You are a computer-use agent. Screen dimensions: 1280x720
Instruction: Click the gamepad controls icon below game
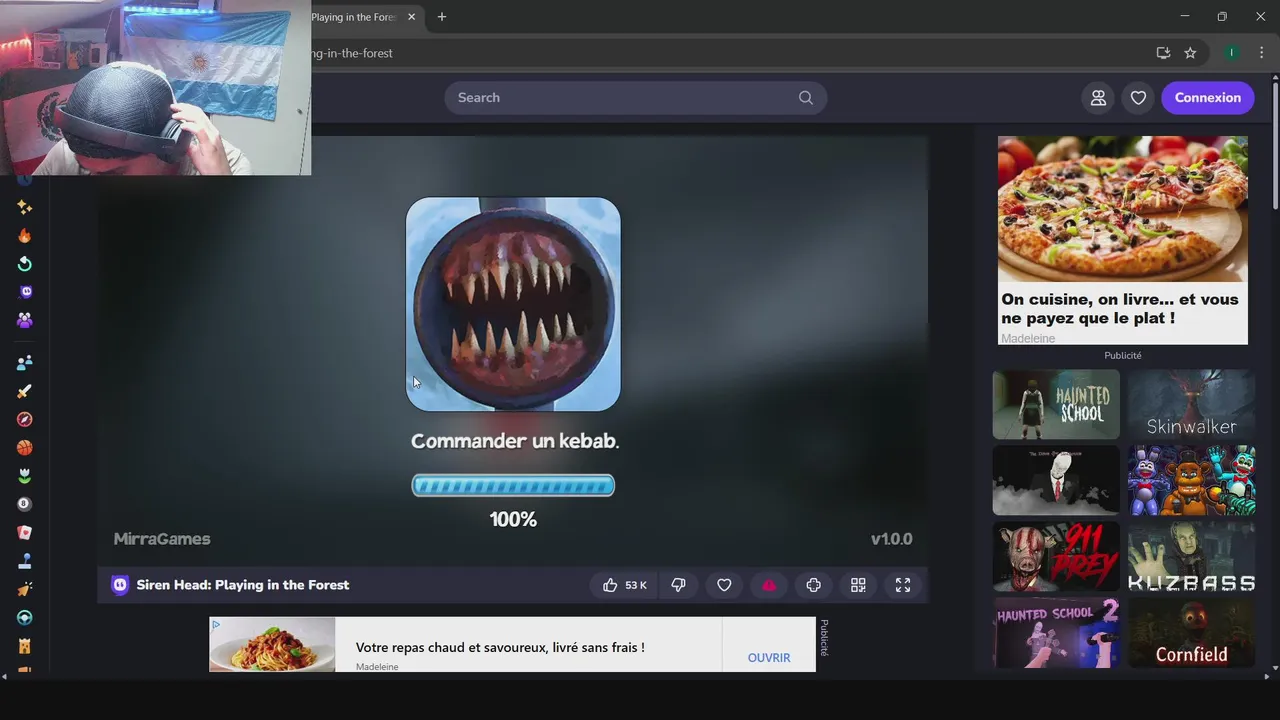click(813, 585)
